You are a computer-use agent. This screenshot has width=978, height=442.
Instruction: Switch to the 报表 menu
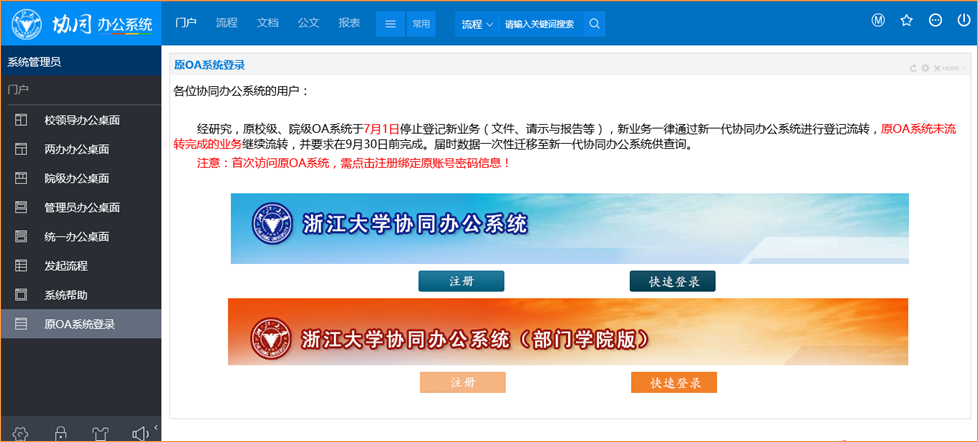tap(349, 22)
